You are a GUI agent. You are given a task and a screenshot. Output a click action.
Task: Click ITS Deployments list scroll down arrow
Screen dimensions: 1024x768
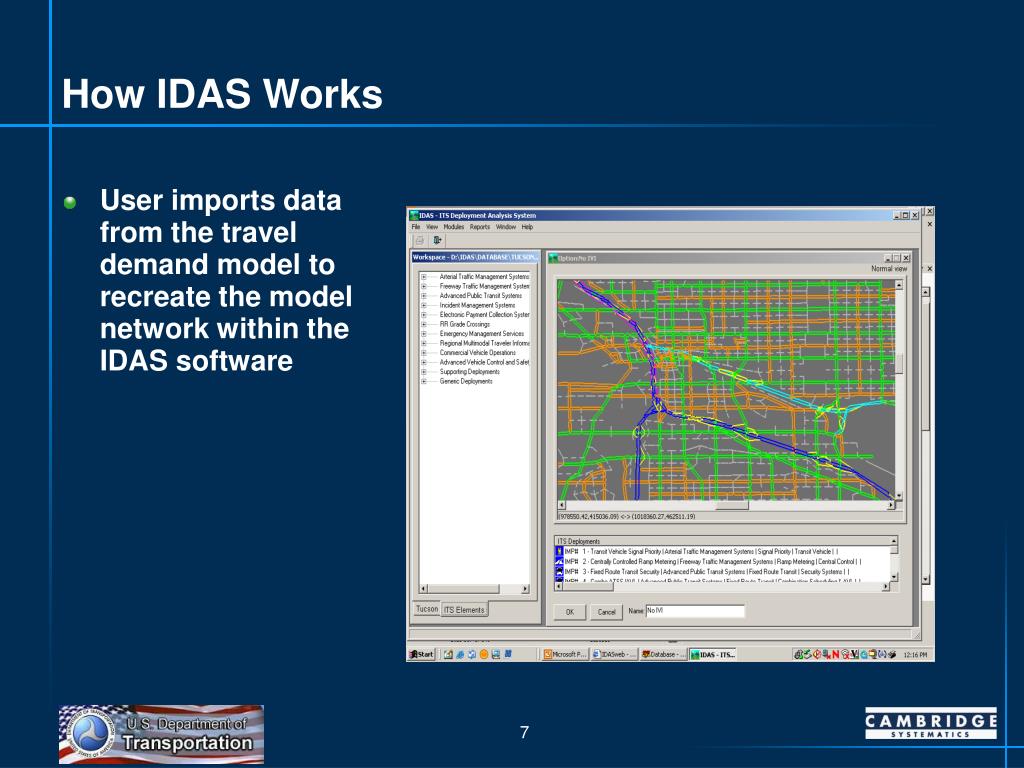(894, 577)
